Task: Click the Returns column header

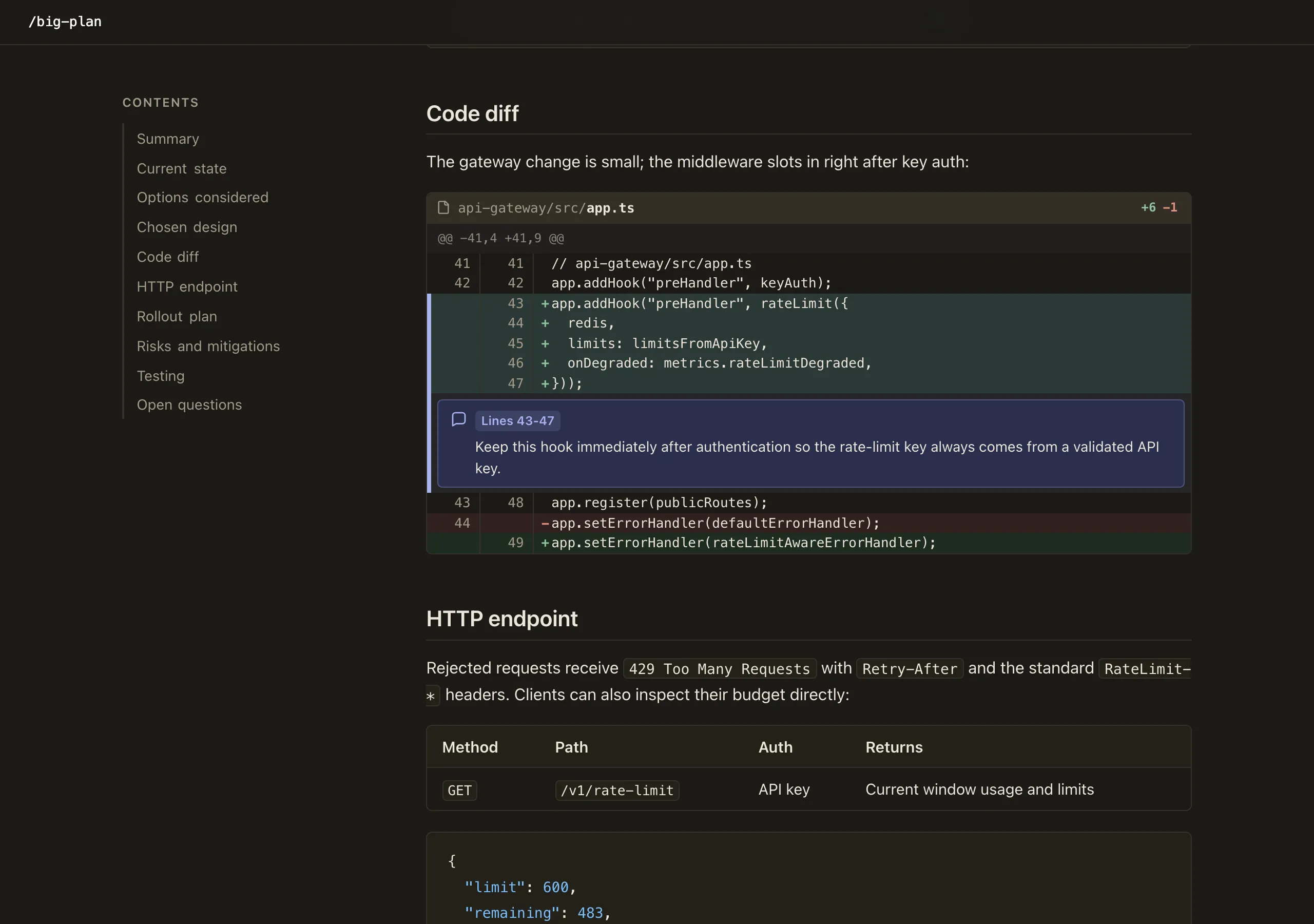Action: point(894,747)
